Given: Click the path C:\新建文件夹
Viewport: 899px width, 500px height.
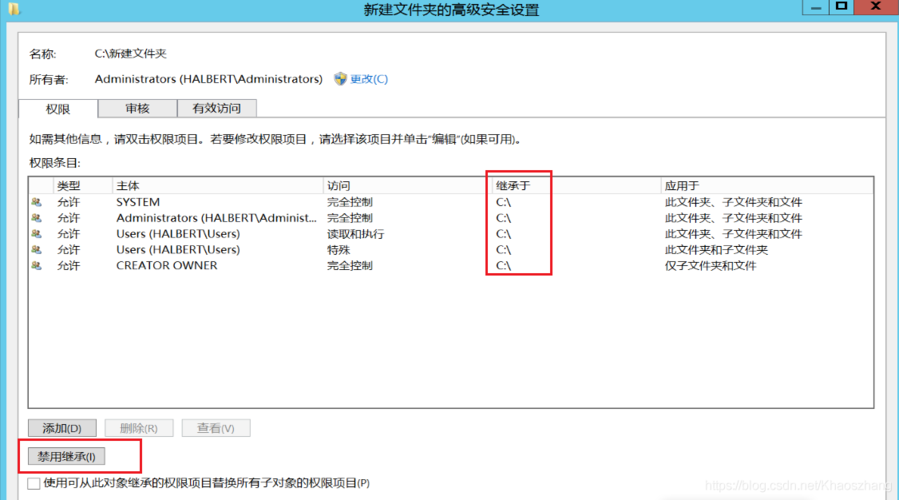Looking at the screenshot, I should pyautogui.click(x=131, y=53).
